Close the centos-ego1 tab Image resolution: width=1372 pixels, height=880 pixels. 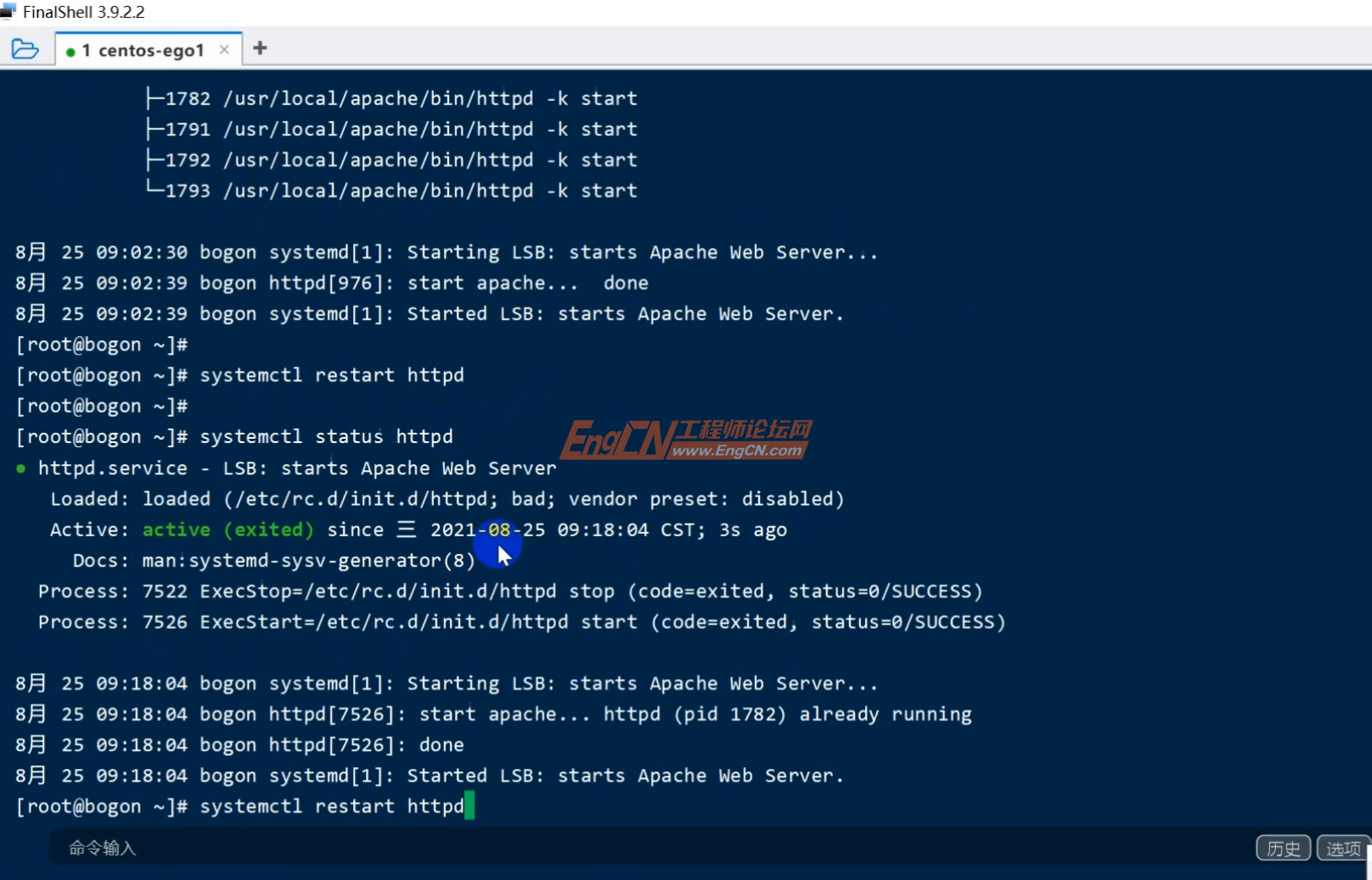[223, 49]
